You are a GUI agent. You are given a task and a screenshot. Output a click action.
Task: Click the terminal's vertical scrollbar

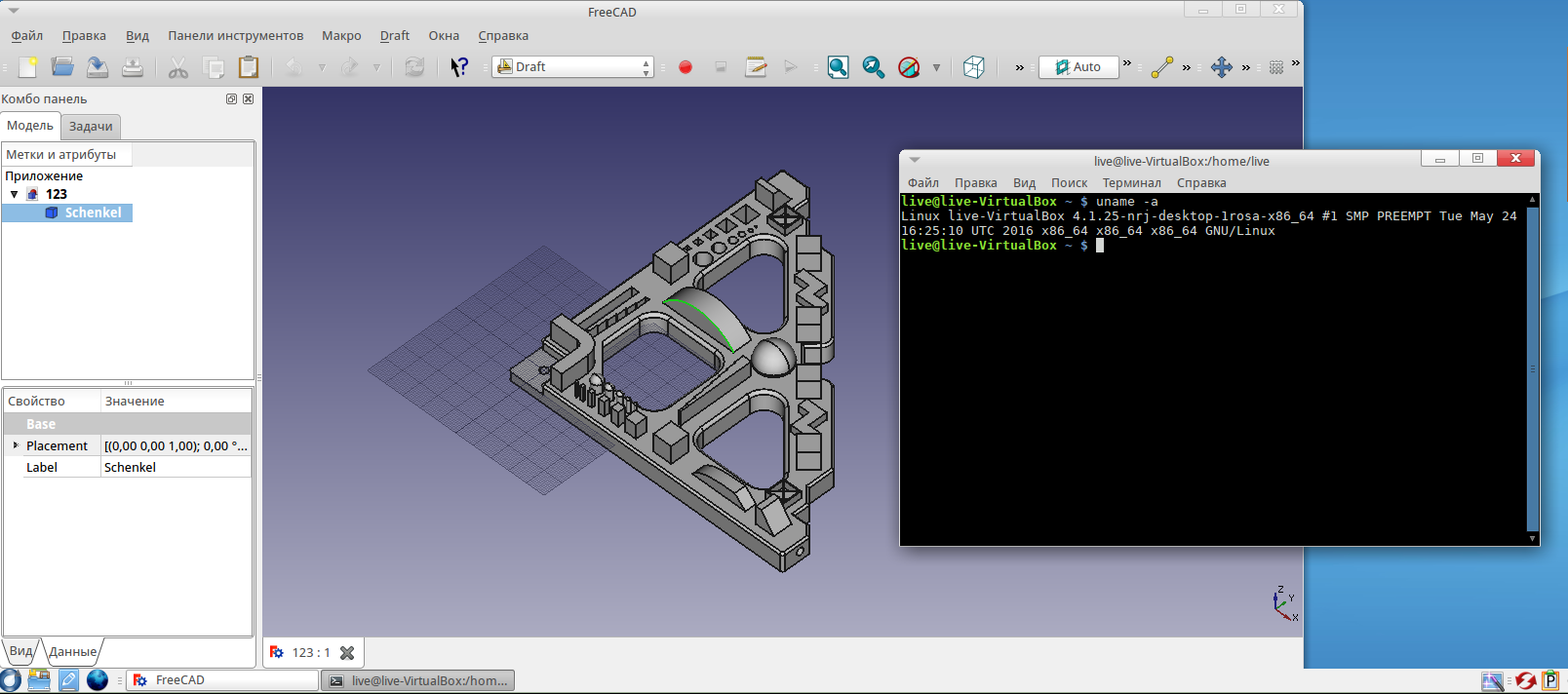pyautogui.click(x=1532, y=368)
